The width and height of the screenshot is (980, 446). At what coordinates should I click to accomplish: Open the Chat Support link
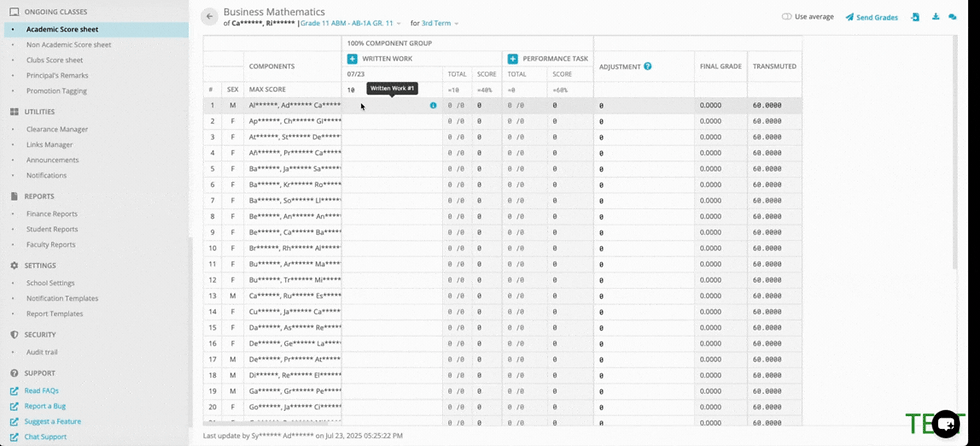pyautogui.click(x=45, y=437)
